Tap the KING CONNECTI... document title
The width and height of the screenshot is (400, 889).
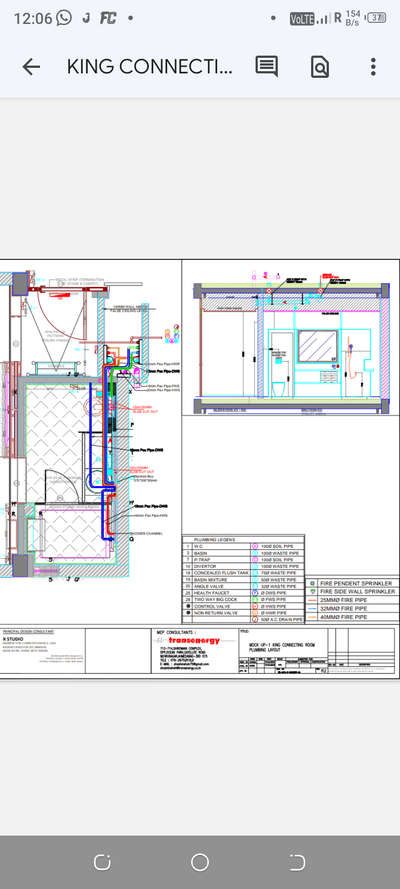pyautogui.click(x=150, y=67)
